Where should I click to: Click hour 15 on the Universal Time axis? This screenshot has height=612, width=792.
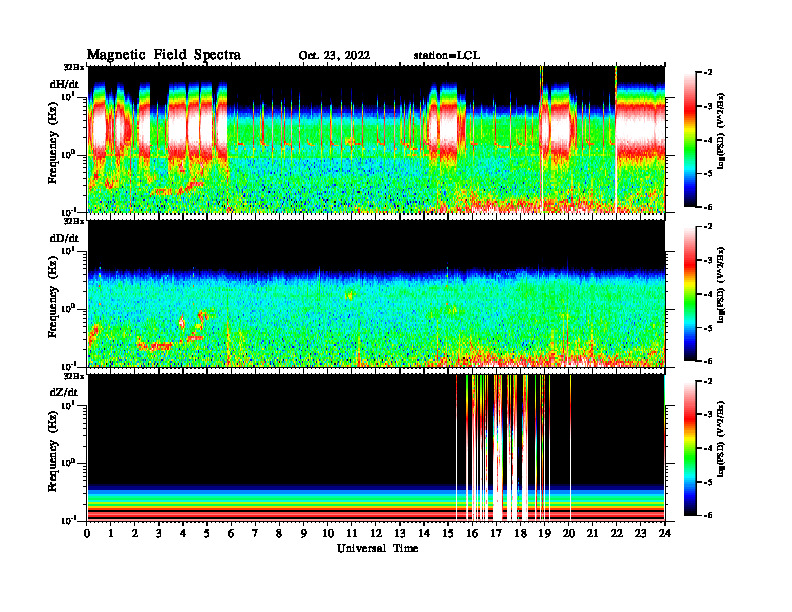[448, 533]
